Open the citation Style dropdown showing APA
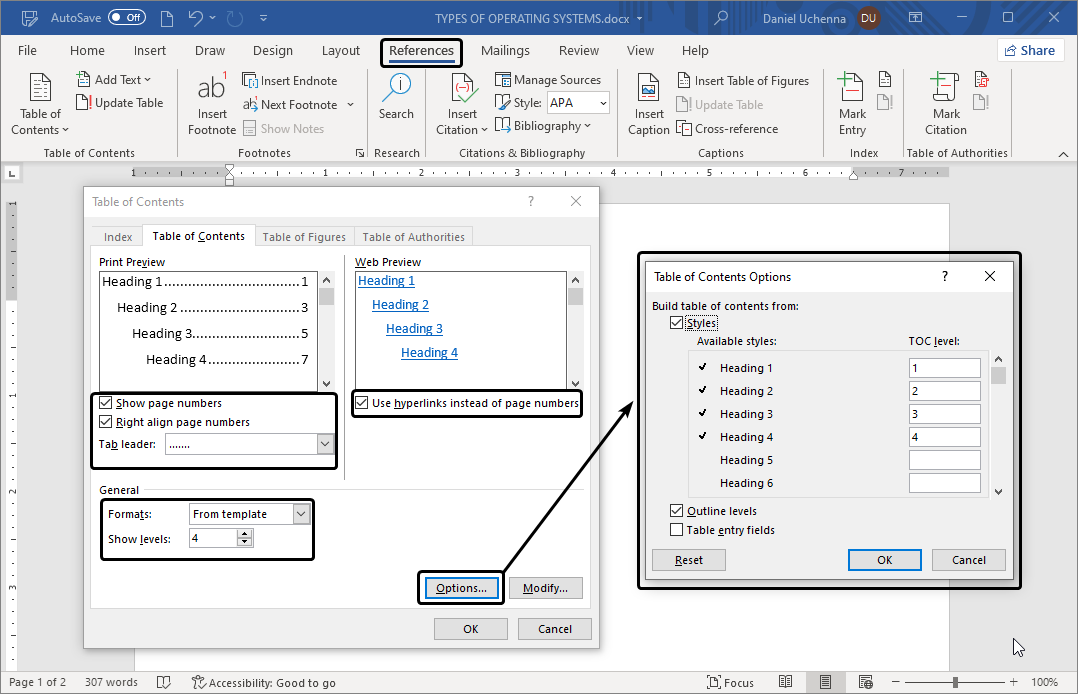The width and height of the screenshot is (1078, 694). pyautogui.click(x=577, y=103)
